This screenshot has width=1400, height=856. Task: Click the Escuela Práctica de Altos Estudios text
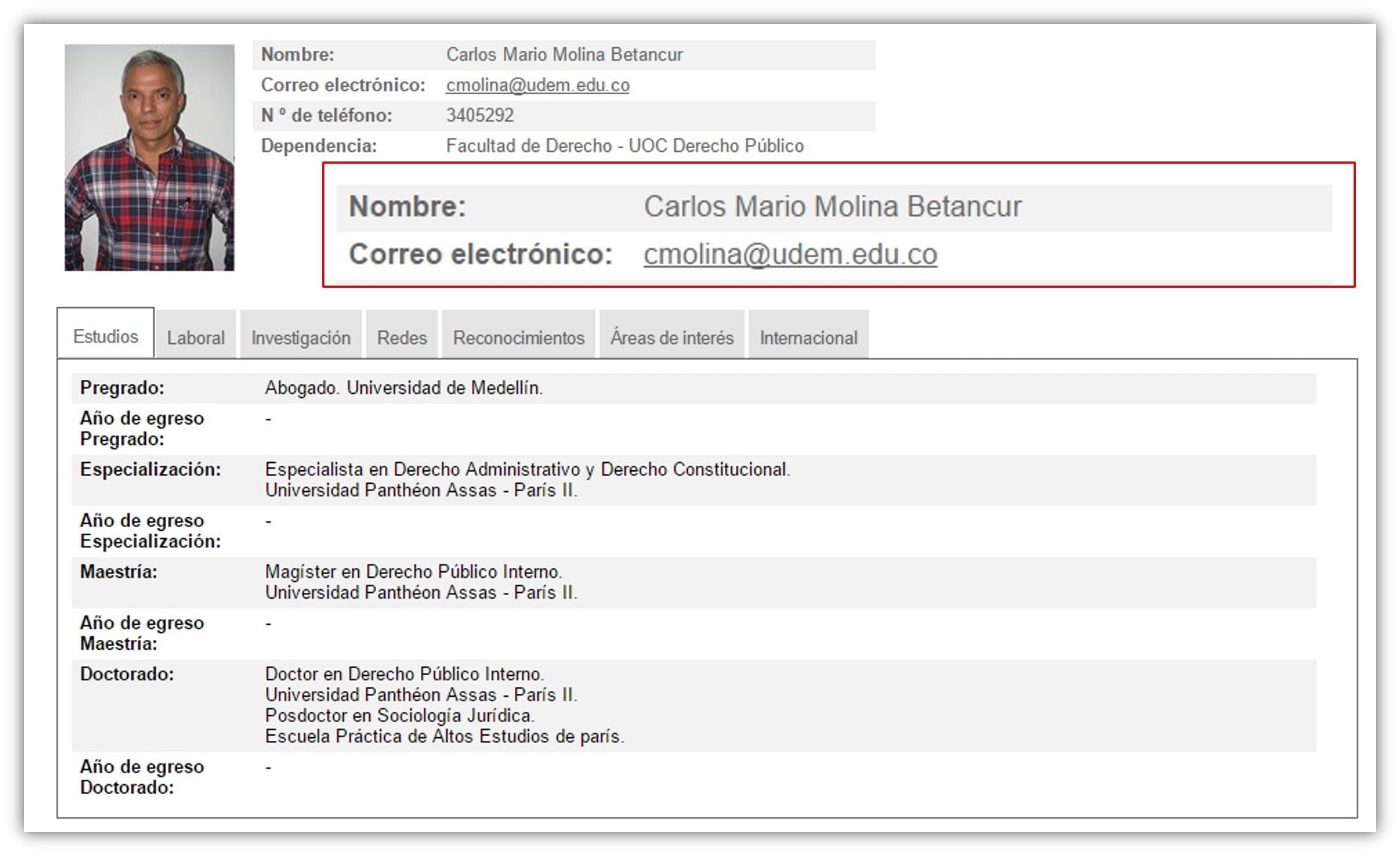click(444, 736)
